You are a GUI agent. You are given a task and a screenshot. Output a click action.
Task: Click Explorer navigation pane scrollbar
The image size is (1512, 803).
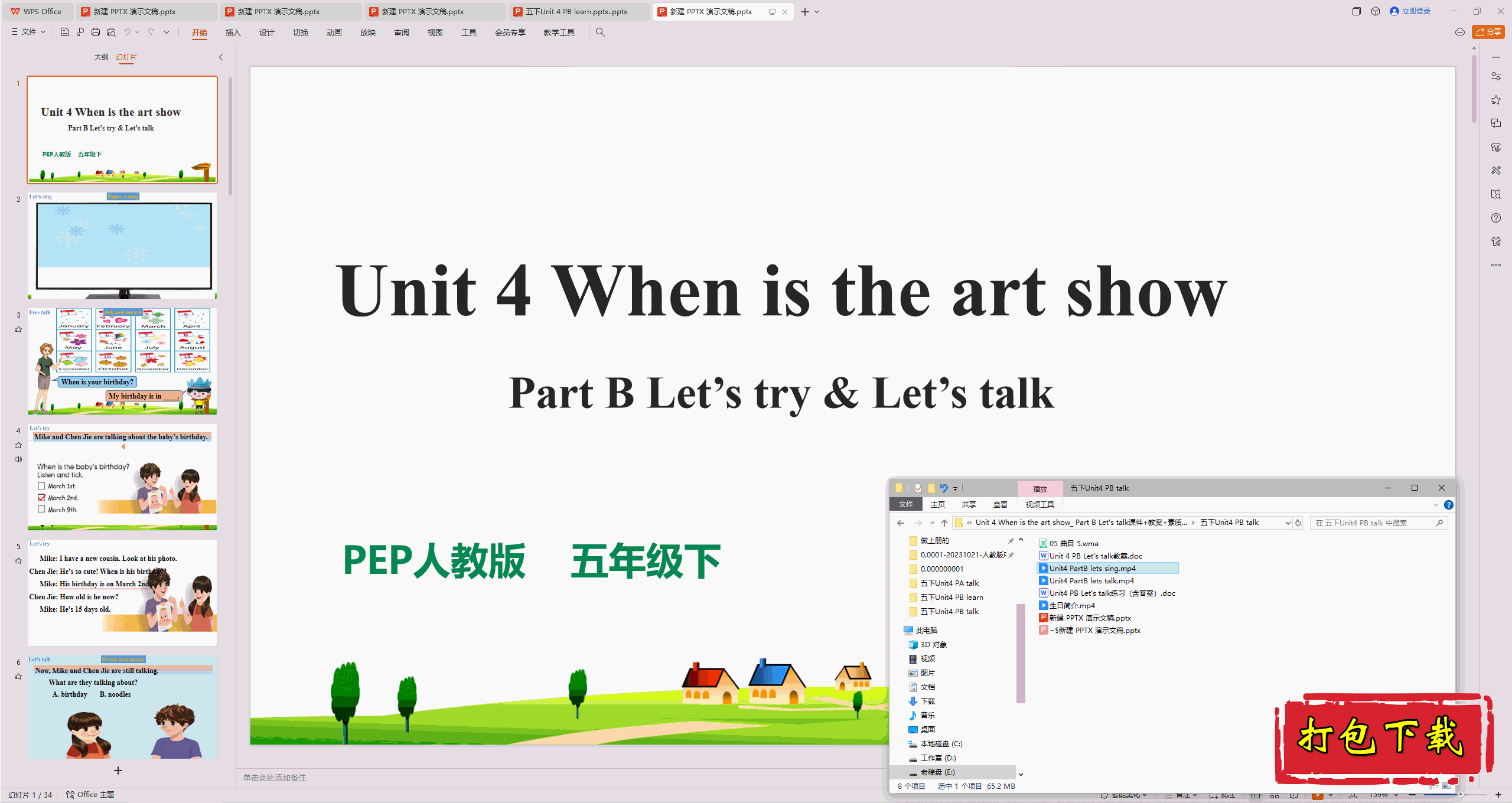tap(1021, 653)
